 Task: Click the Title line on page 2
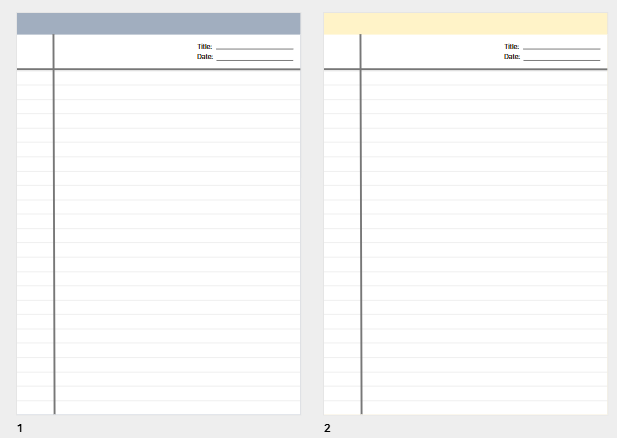[x=562, y=49]
